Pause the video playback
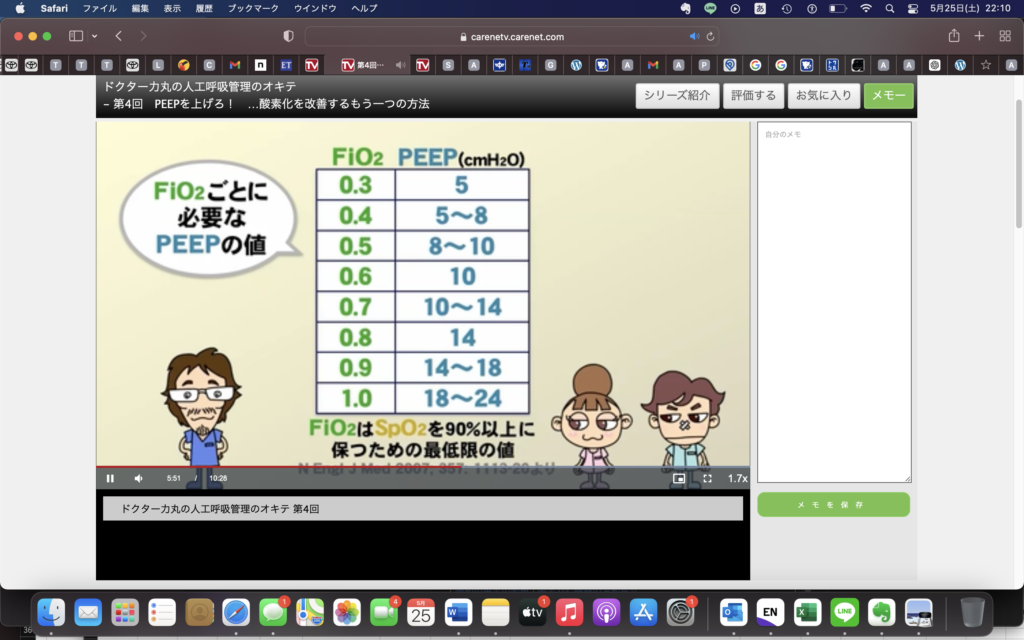The height and width of the screenshot is (640, 1024). tap(110, 478)
